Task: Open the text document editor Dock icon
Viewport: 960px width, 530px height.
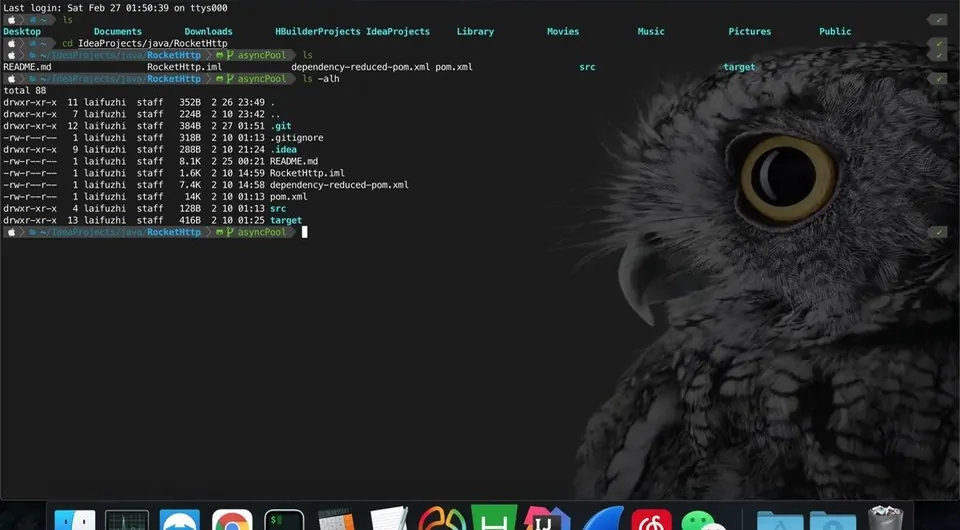Action: pos(389,519)
